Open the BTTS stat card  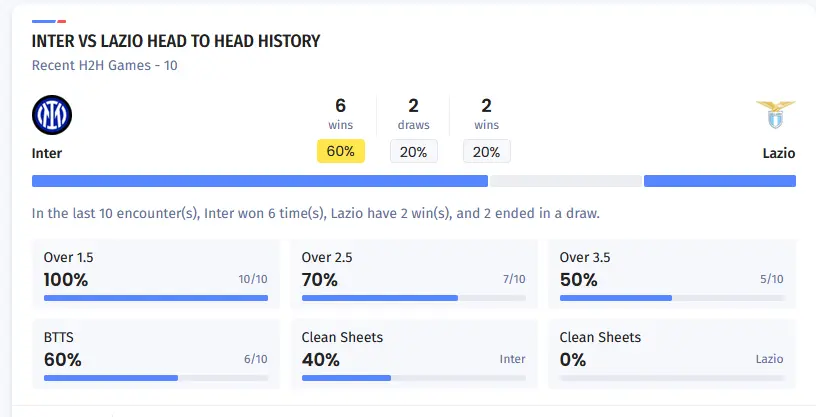pyautogui.click(x=155, y=353)
